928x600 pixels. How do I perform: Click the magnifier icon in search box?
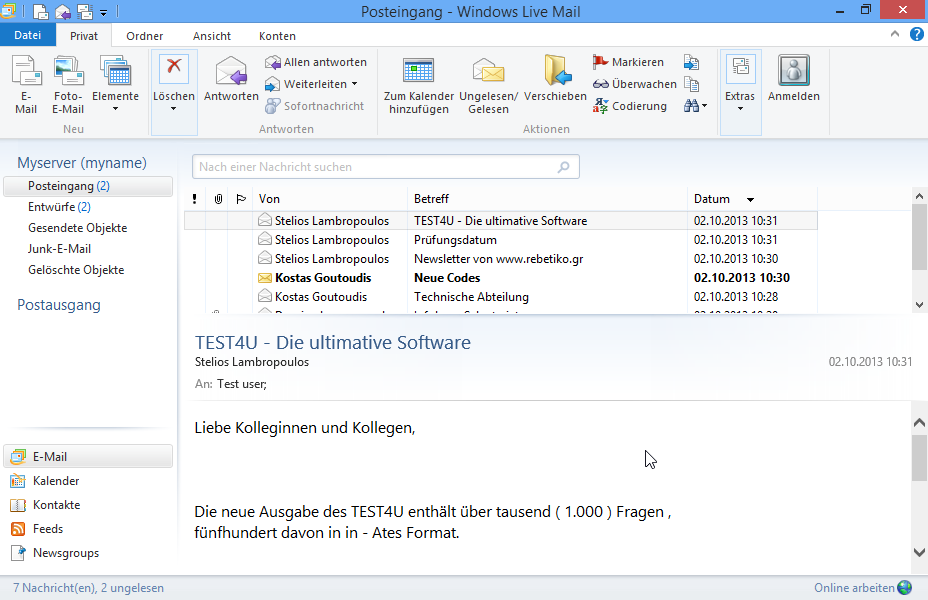(x=563, y=167)
